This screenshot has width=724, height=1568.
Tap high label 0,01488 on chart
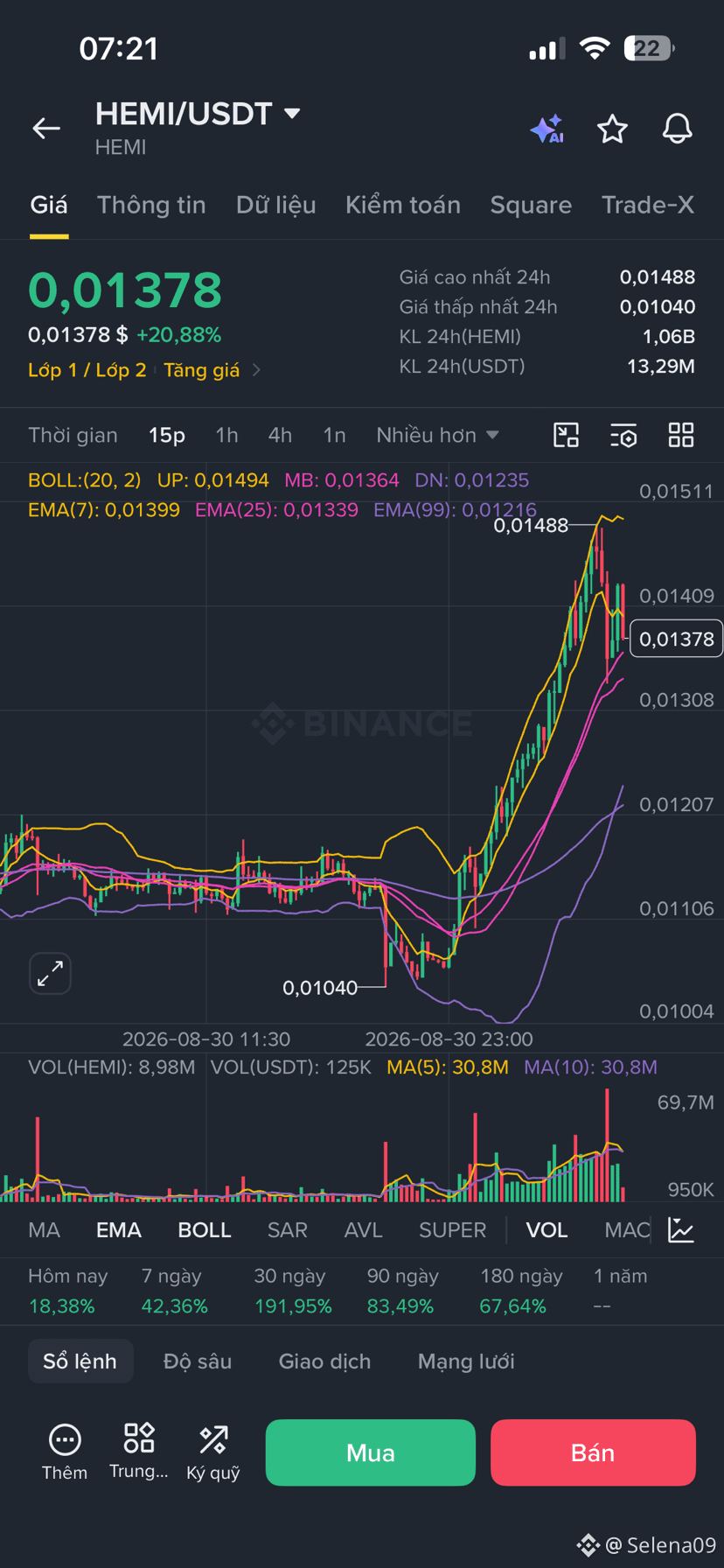pyautogui.click(x=531, y=525)
